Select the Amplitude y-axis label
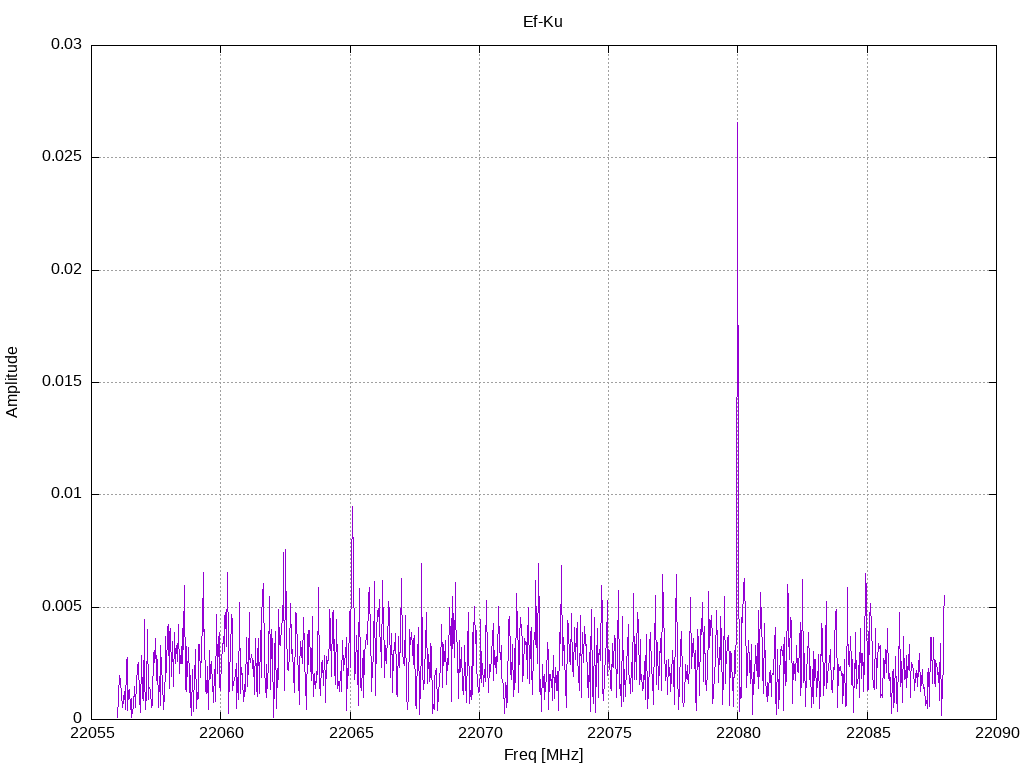This screenshot has height=768, width=1024. (12, 382)
